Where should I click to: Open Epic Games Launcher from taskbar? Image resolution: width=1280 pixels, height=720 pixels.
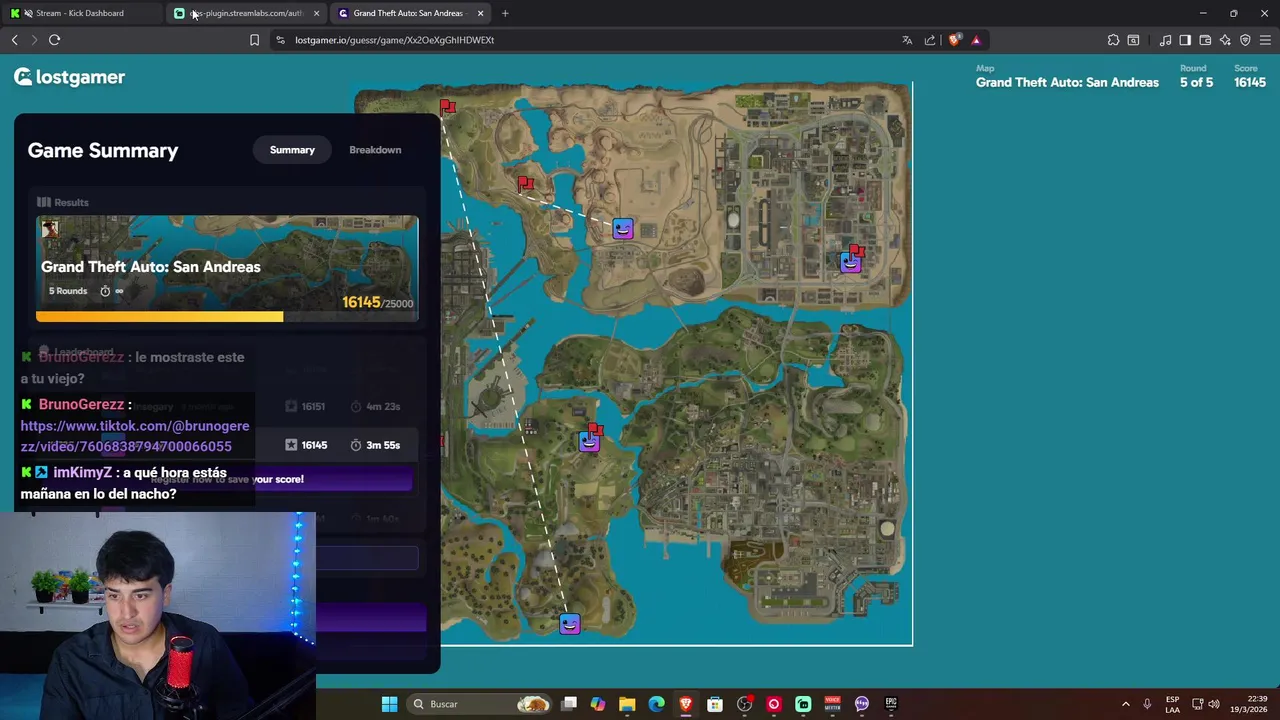point(891,704)
